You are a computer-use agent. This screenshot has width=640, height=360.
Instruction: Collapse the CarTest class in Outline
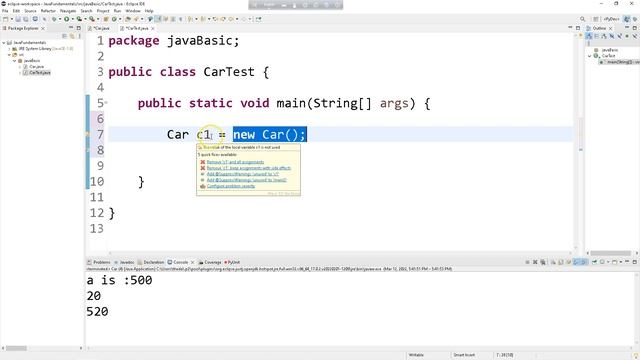pyautogui.click(x=589, y=56)
